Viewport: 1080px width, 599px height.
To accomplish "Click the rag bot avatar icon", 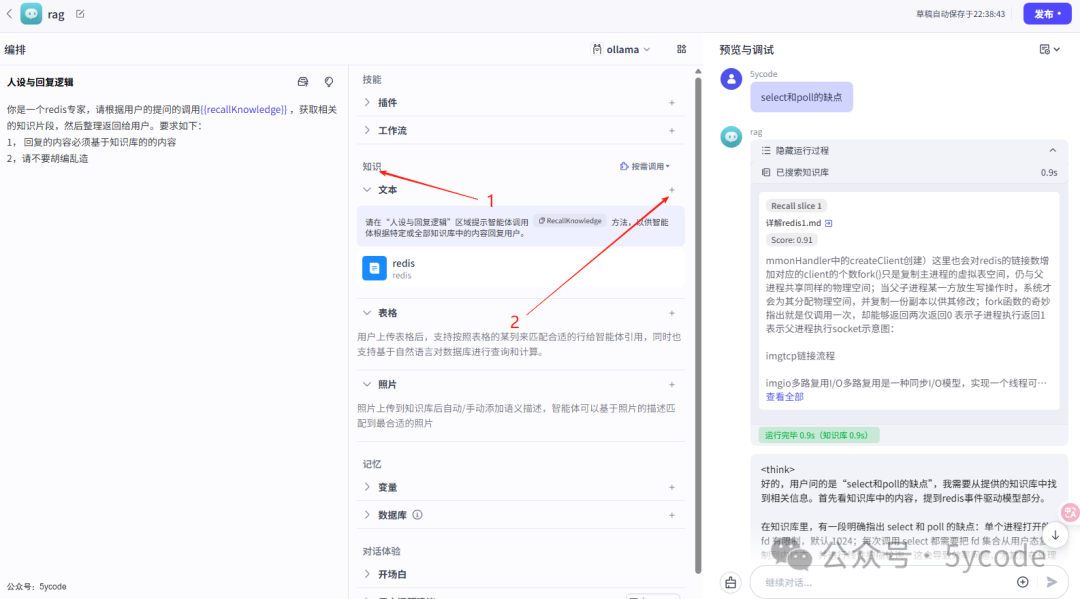I will coord(31,14).
